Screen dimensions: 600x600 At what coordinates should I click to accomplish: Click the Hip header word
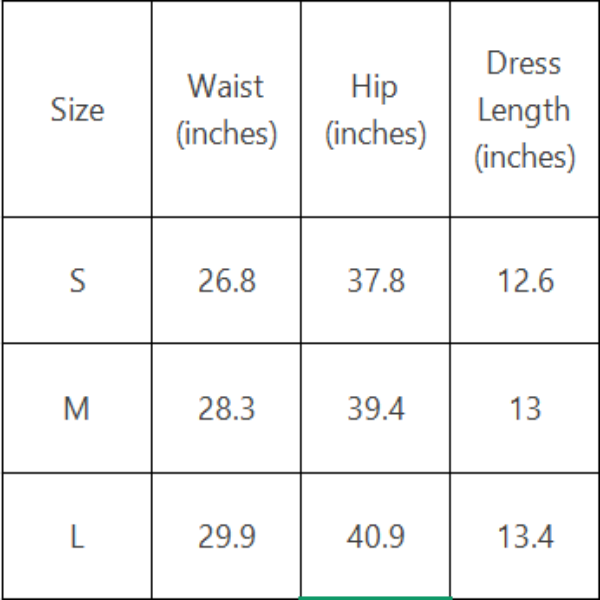(x=375, y=87)
